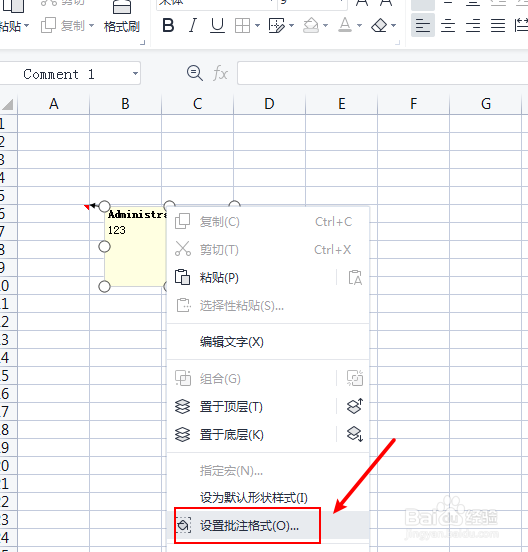Screen dimensions: 528x552
Task: Click into the formula bar
Action: coord(383,73)
